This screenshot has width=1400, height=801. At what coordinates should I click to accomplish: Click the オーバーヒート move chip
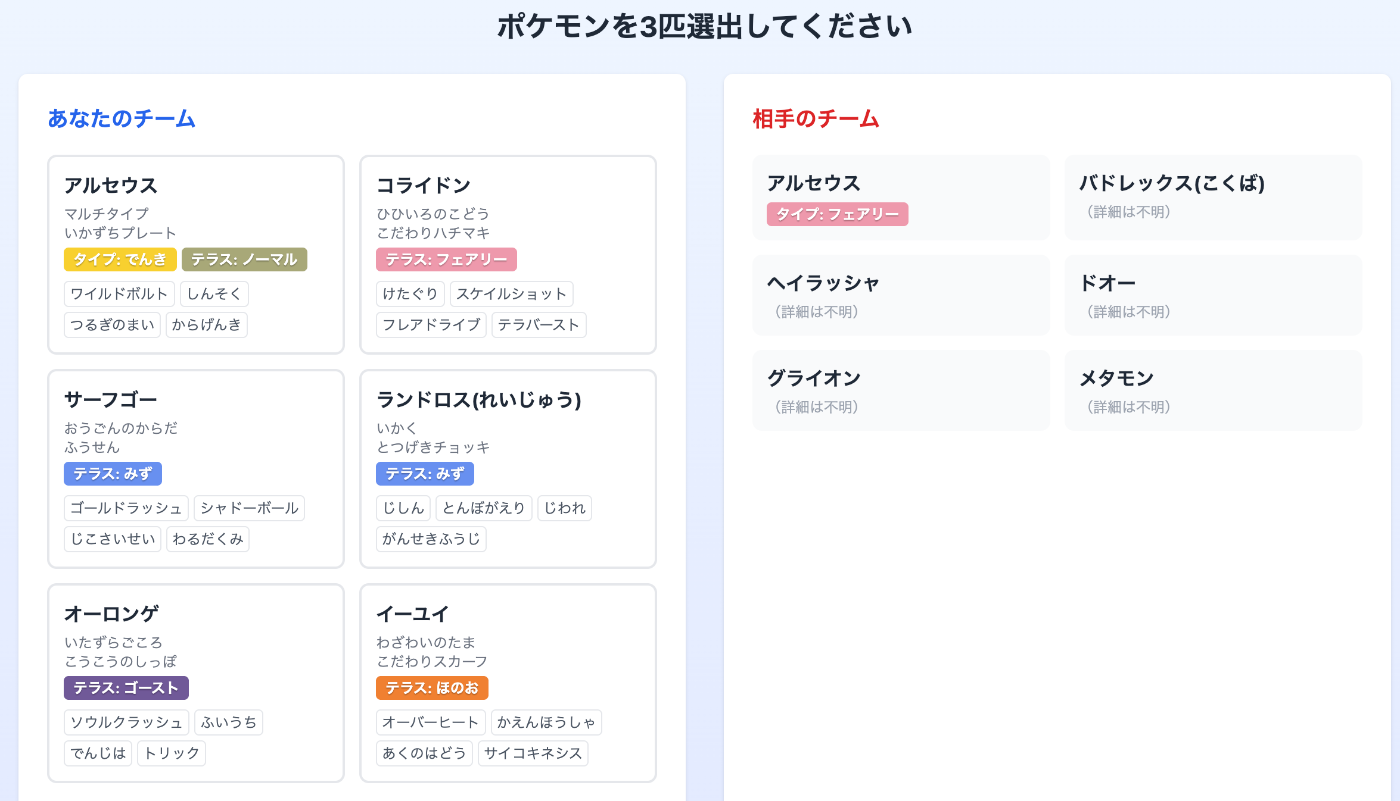tap(431, 722)
